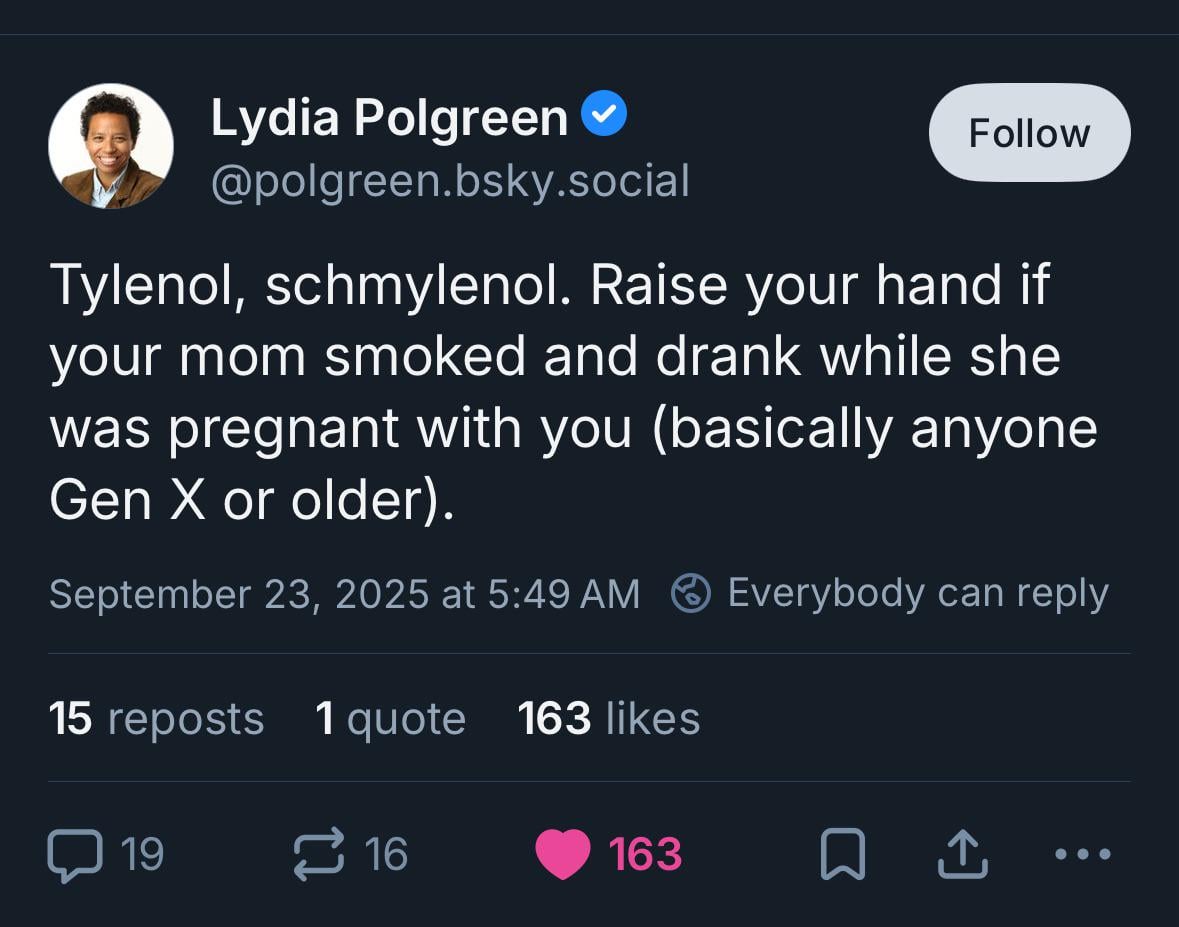Bookmark the post with bookmark icon
1179x927 pixels.
(843, 854)
